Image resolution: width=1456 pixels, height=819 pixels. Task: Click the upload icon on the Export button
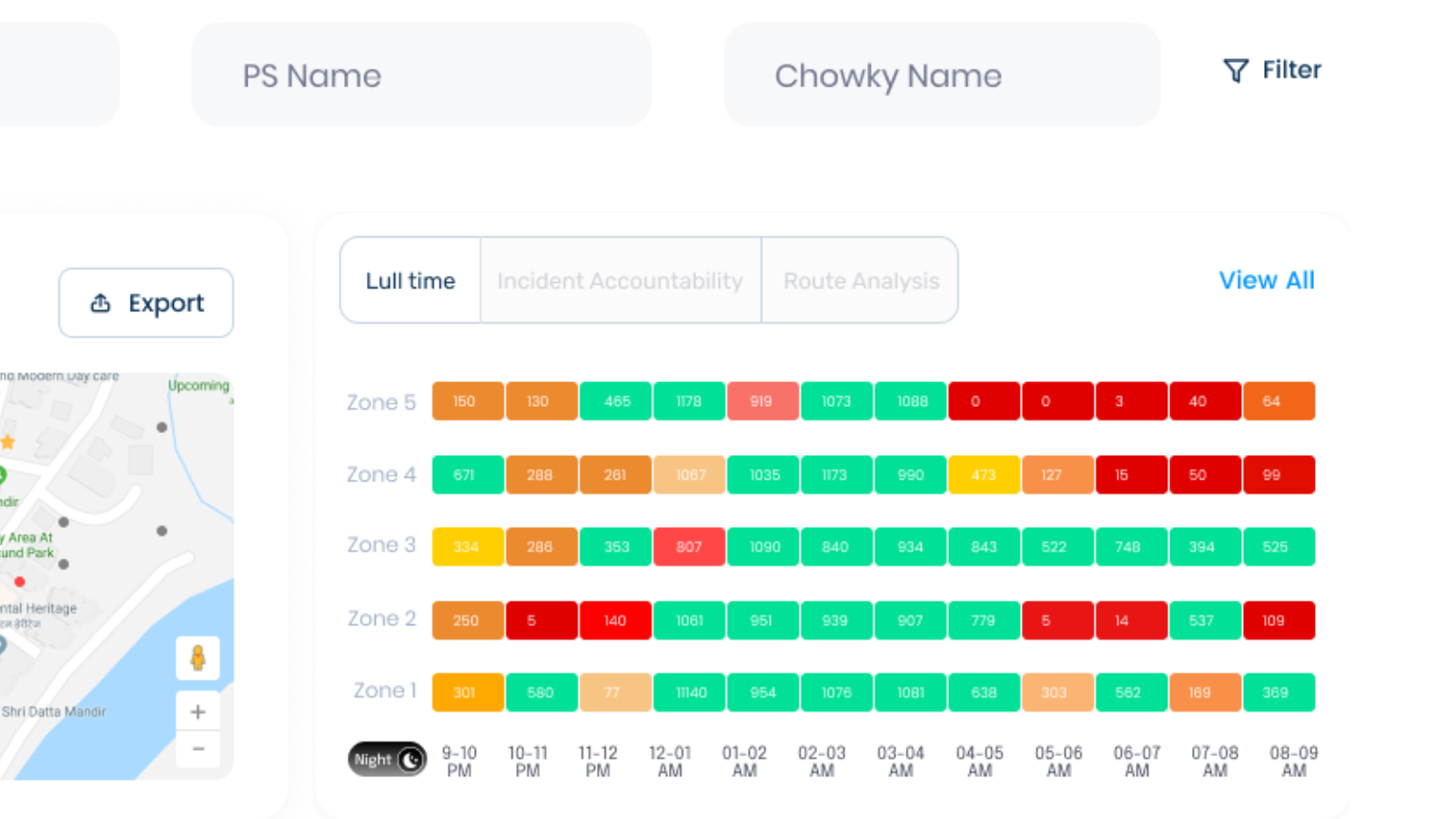tap(100, 303)
